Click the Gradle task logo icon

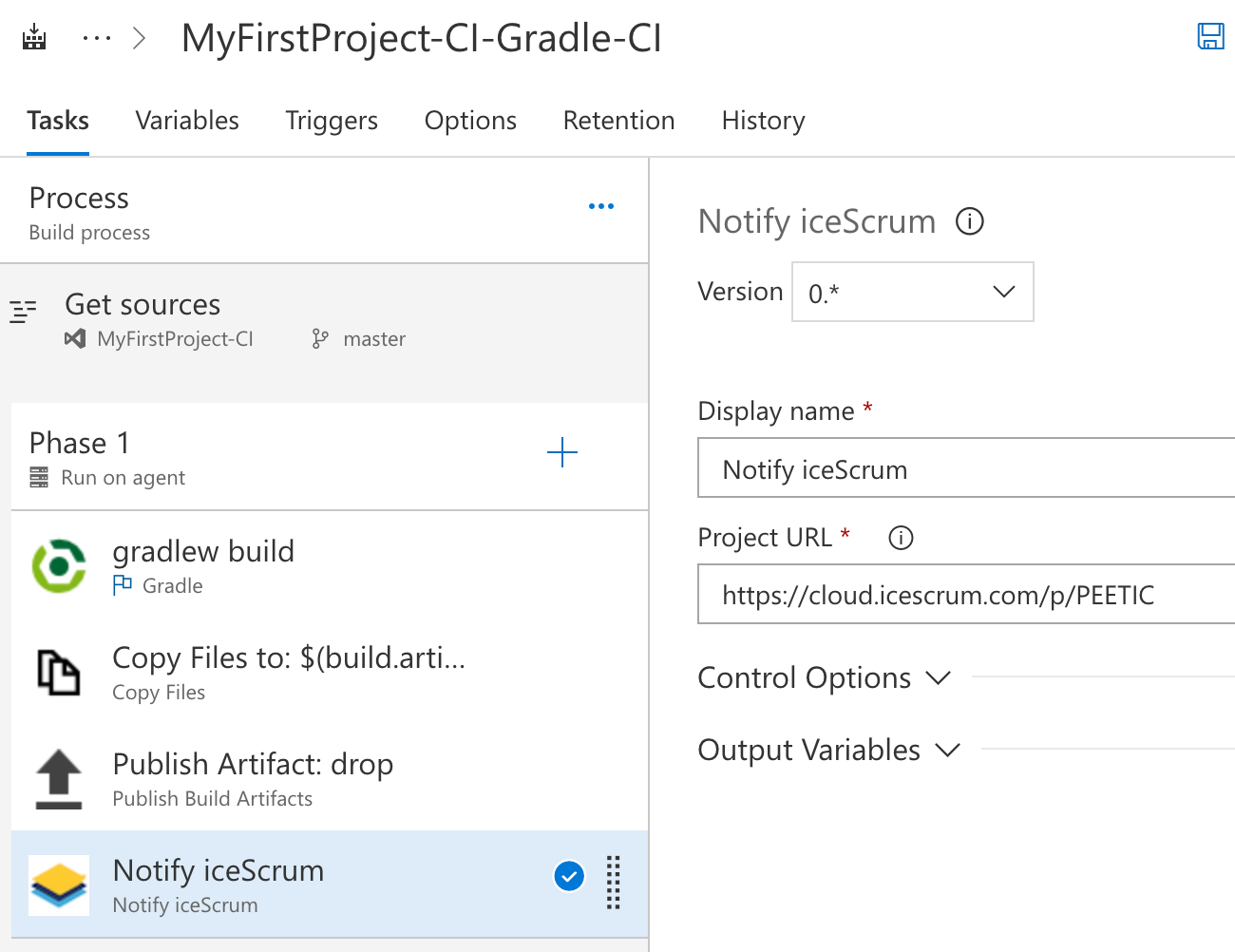coord(59,566)
